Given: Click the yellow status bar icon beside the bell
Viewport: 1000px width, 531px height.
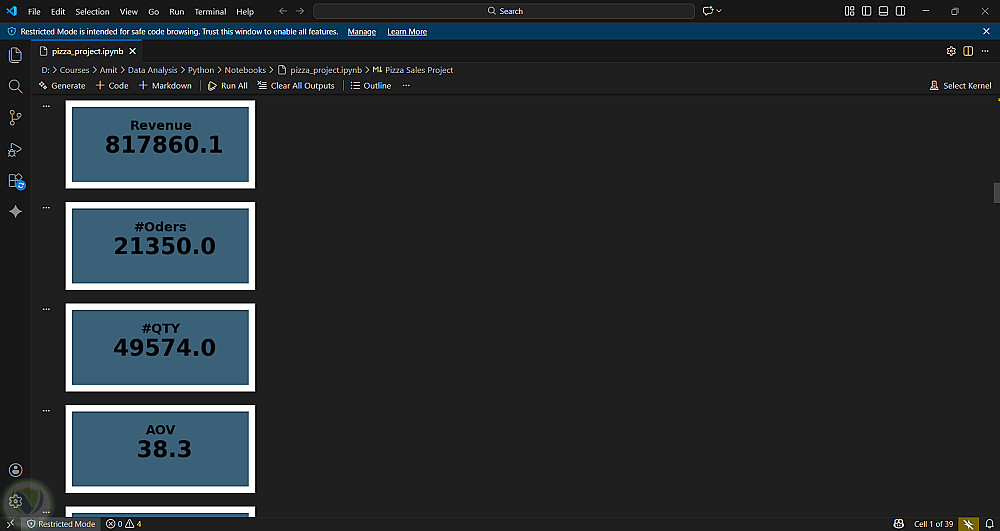Looking at the screenshot, I should (x=969, y=524).
